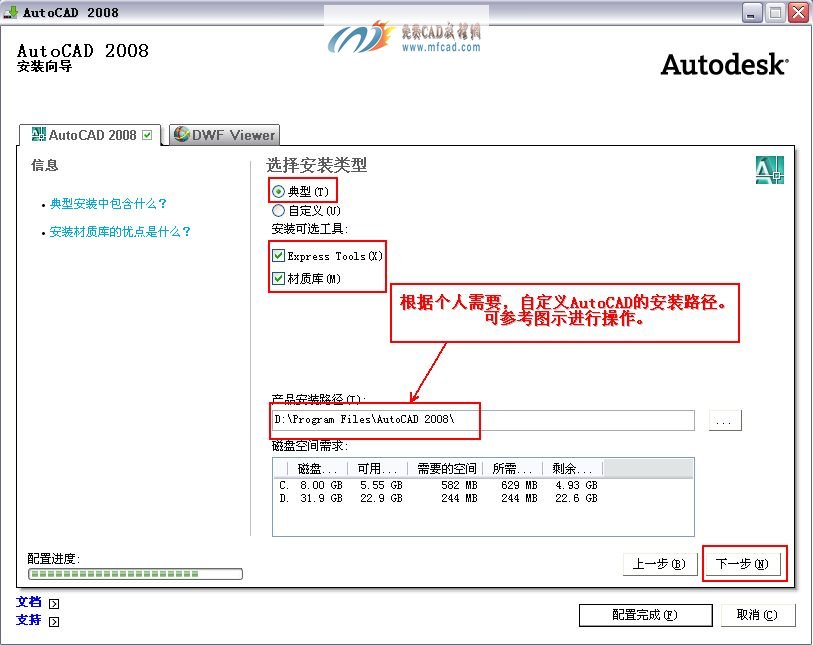This screenshot has height=645, width=813.
Task: Toggle the 材质库(M) material library checkbox
Action: pos(278,278)
